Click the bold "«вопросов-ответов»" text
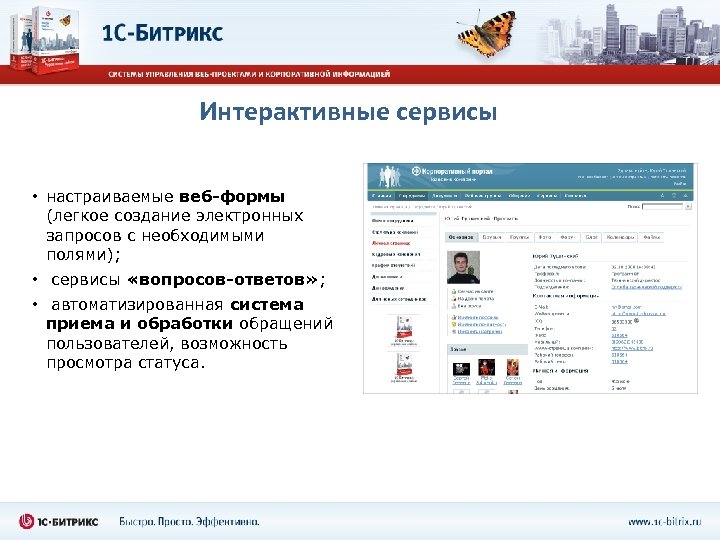The image size is (720, 540). coord(222,280)
